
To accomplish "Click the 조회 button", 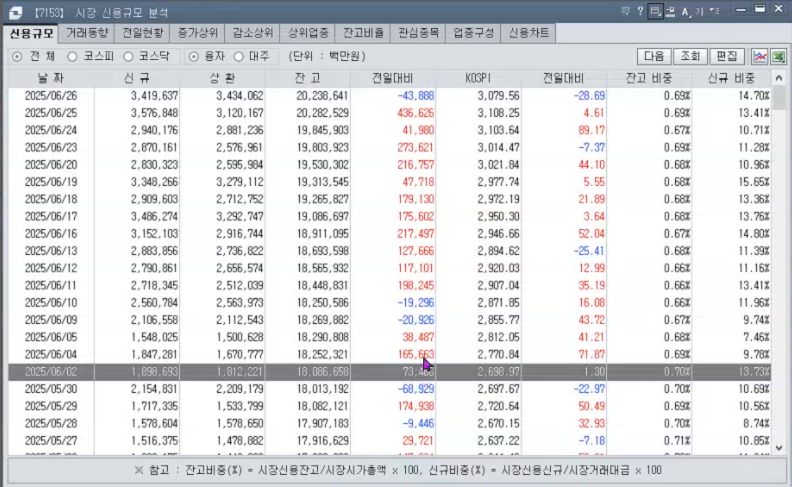I will coord(690,56).
